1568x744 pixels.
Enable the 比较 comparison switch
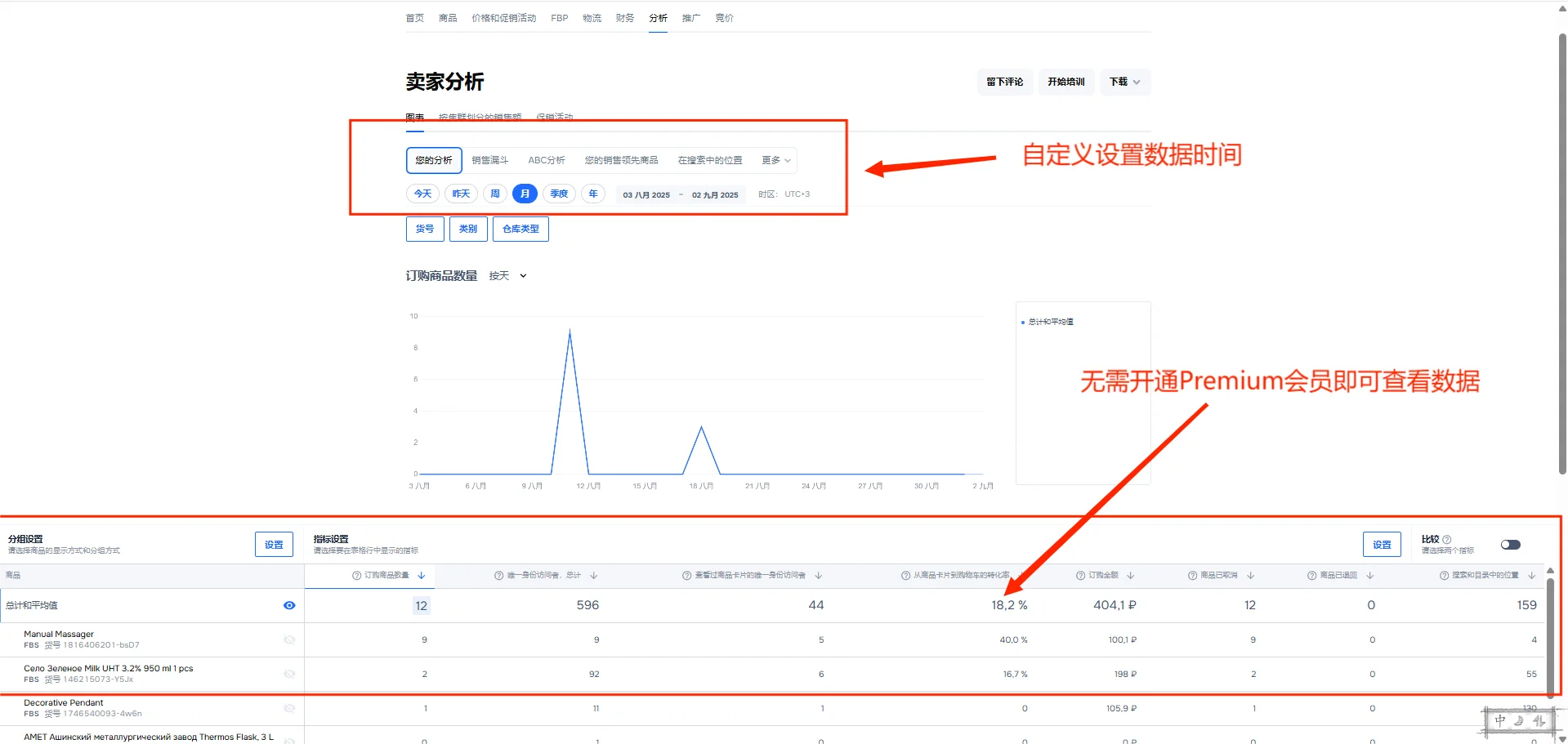1511,545
